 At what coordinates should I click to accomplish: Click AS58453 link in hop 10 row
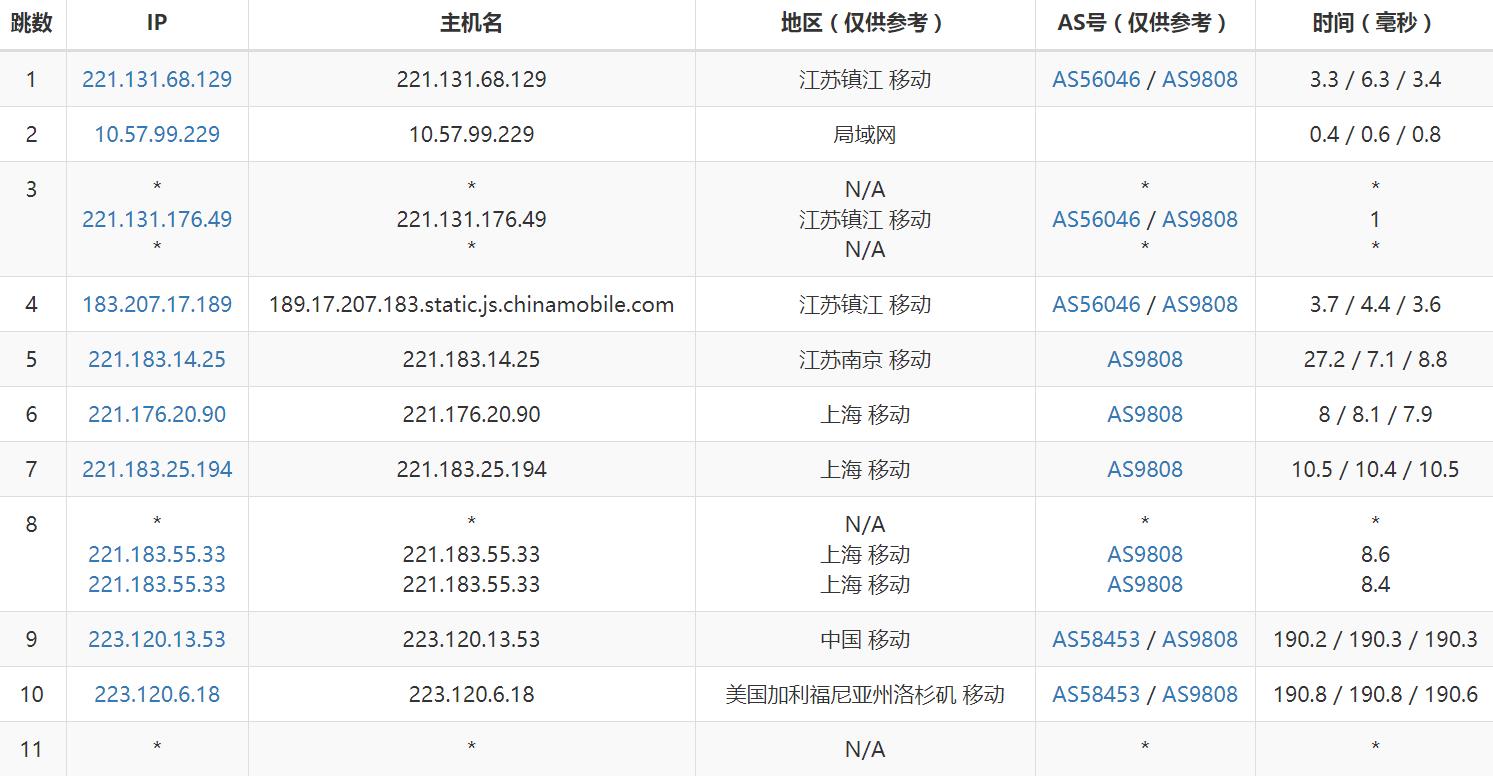click(x=1096, y=694)
